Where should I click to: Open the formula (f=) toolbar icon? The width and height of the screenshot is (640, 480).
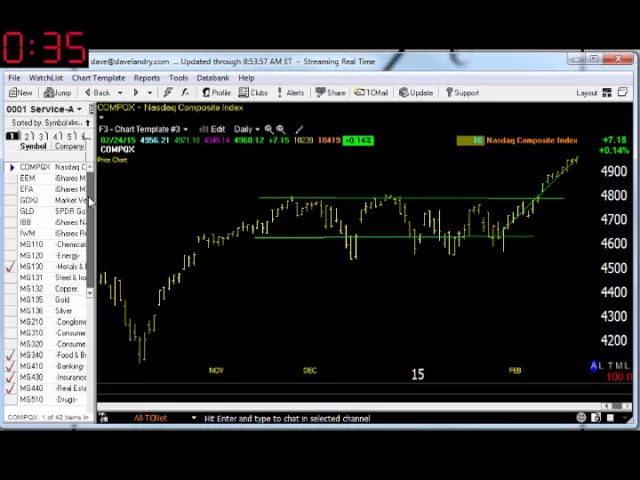(x=185, y=93)
